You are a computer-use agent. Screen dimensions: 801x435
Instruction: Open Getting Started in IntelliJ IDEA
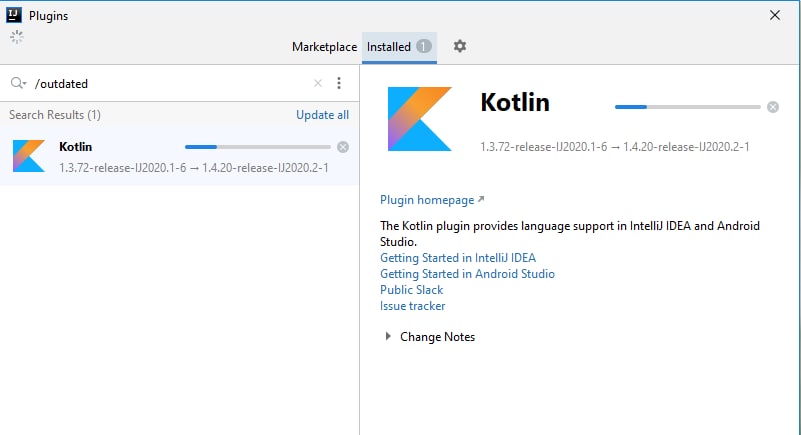458,258
